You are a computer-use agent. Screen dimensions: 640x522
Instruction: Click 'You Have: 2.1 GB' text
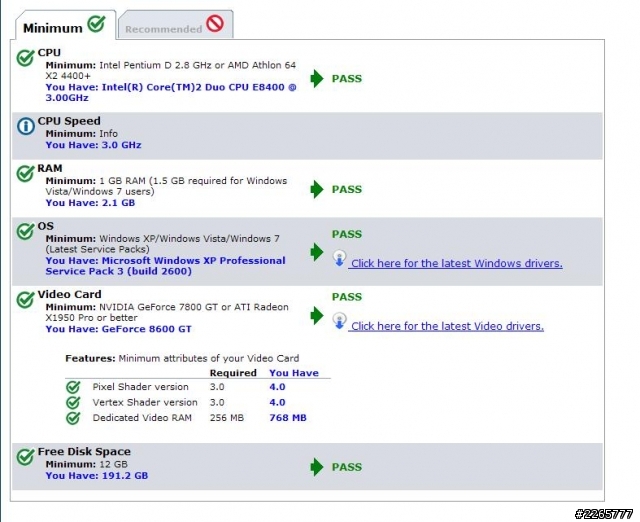click(x=90, y=203)
